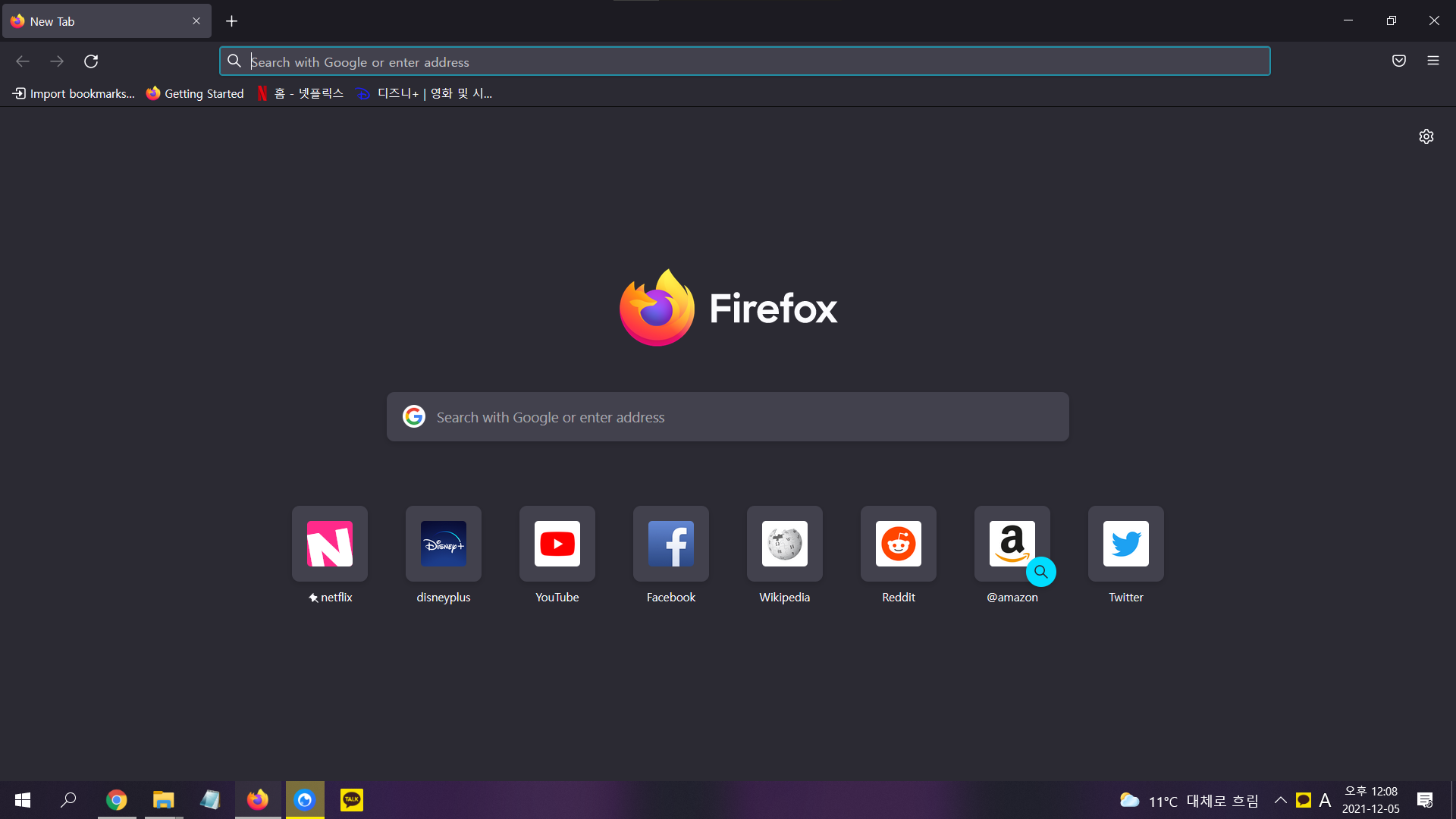The height and width of the screenshot is (819, 1456).
Task: Open the Reddit shortcut tile
Action: click(x=899, y=555)
